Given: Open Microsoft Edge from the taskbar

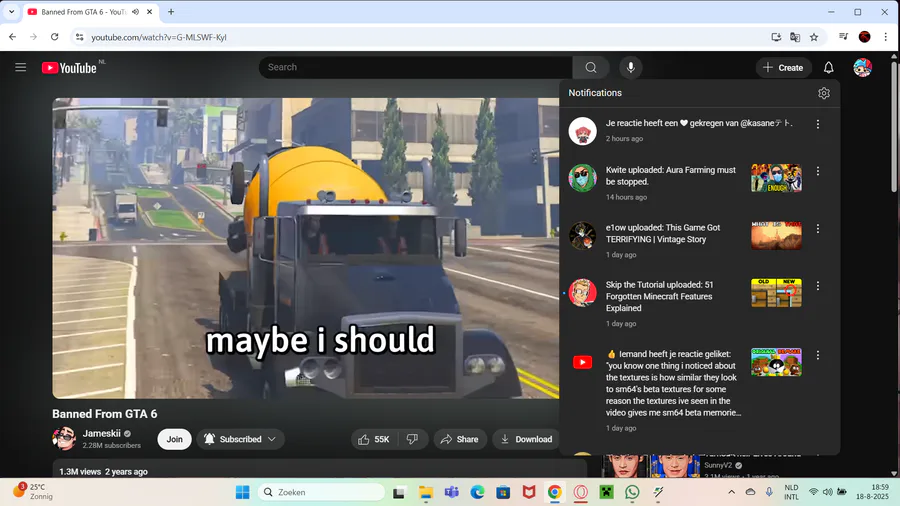Looking at the screenshot, I should click(477, 492).
